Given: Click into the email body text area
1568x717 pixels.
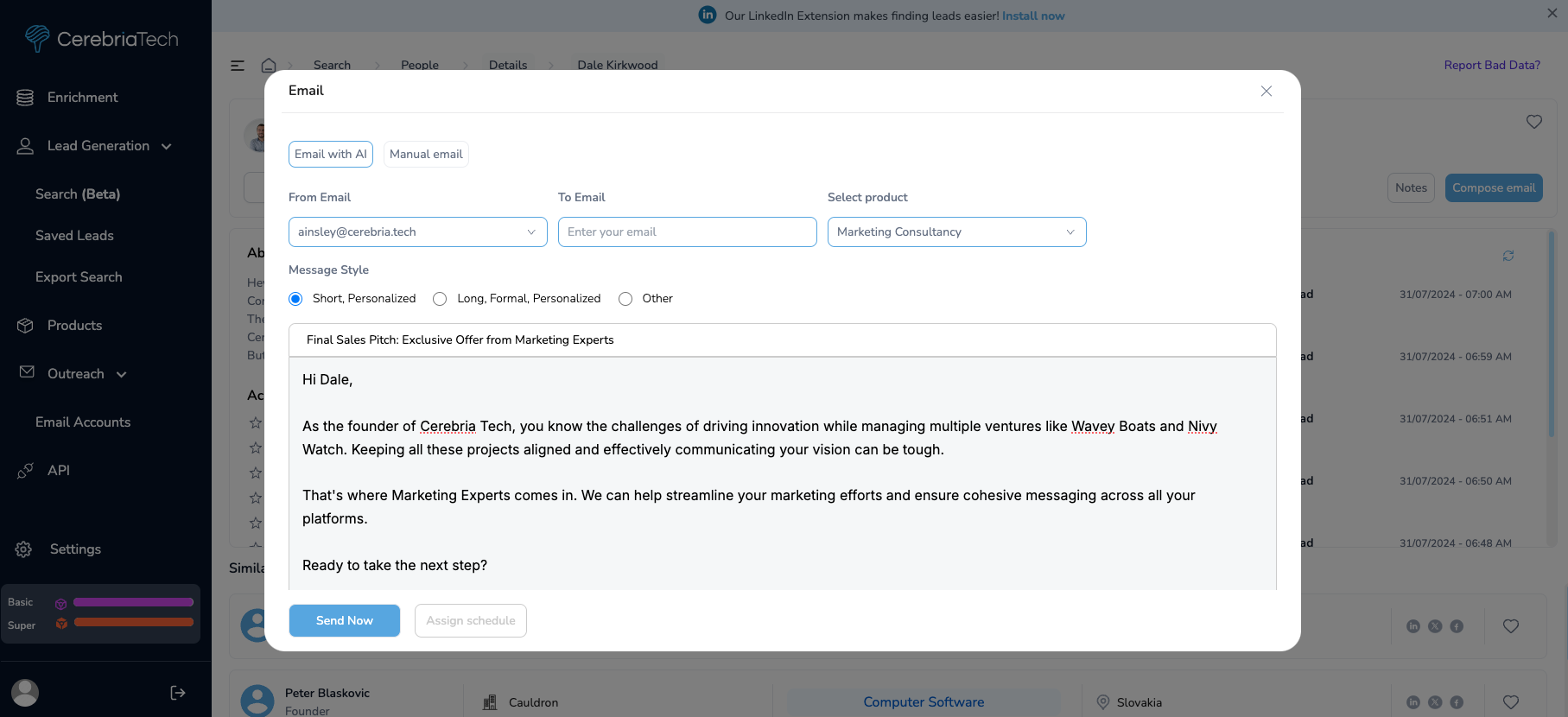Looking at the screenshot, I should pyautogui.click(x=783, y=473).
